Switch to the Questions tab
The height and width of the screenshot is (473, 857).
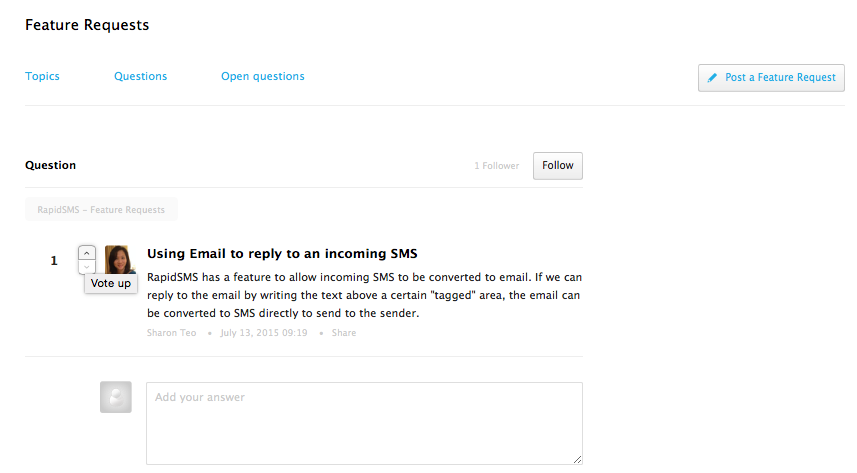pos(140,76)
